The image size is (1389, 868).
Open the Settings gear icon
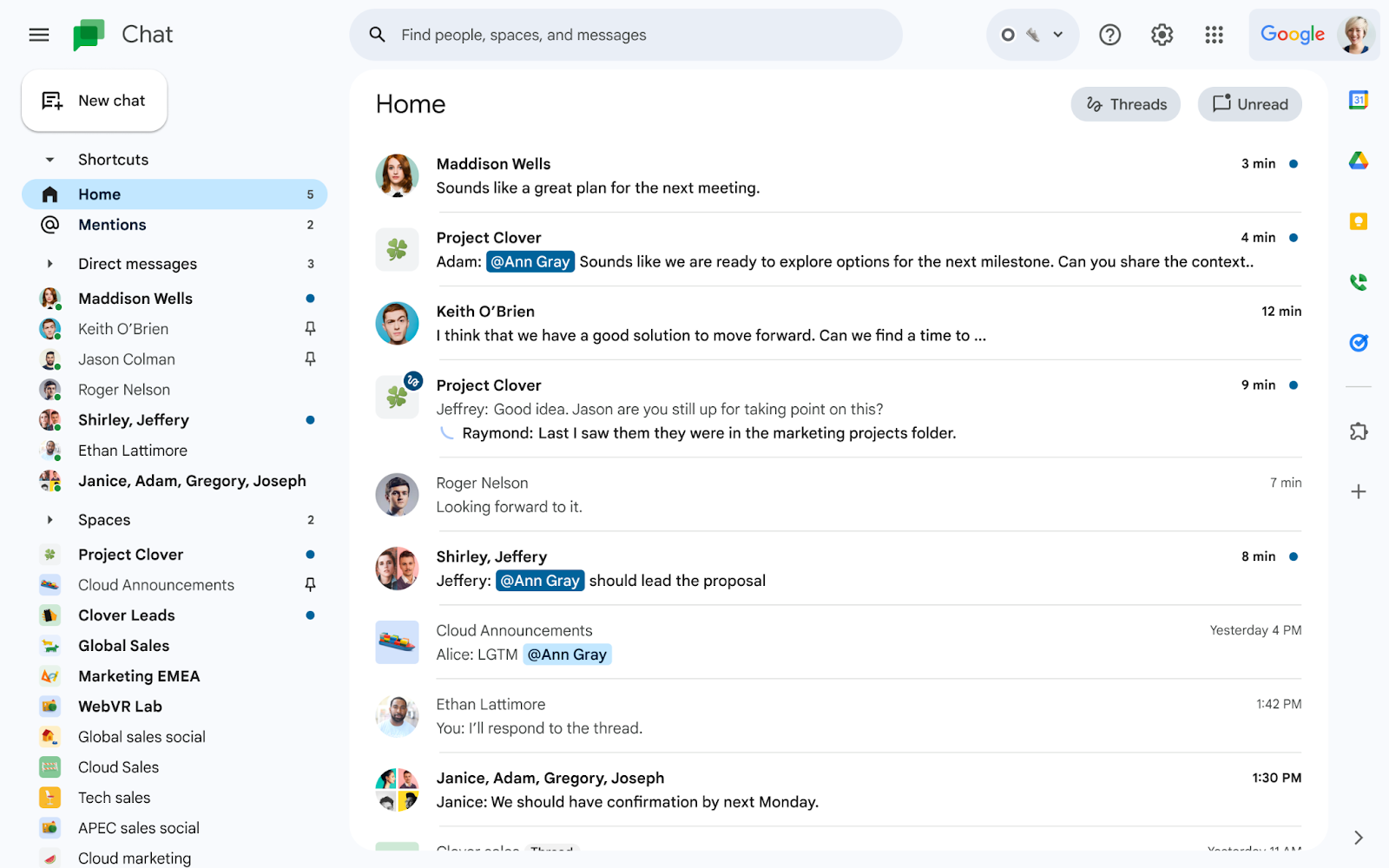pyautogui.click(x=1162, y=35)
